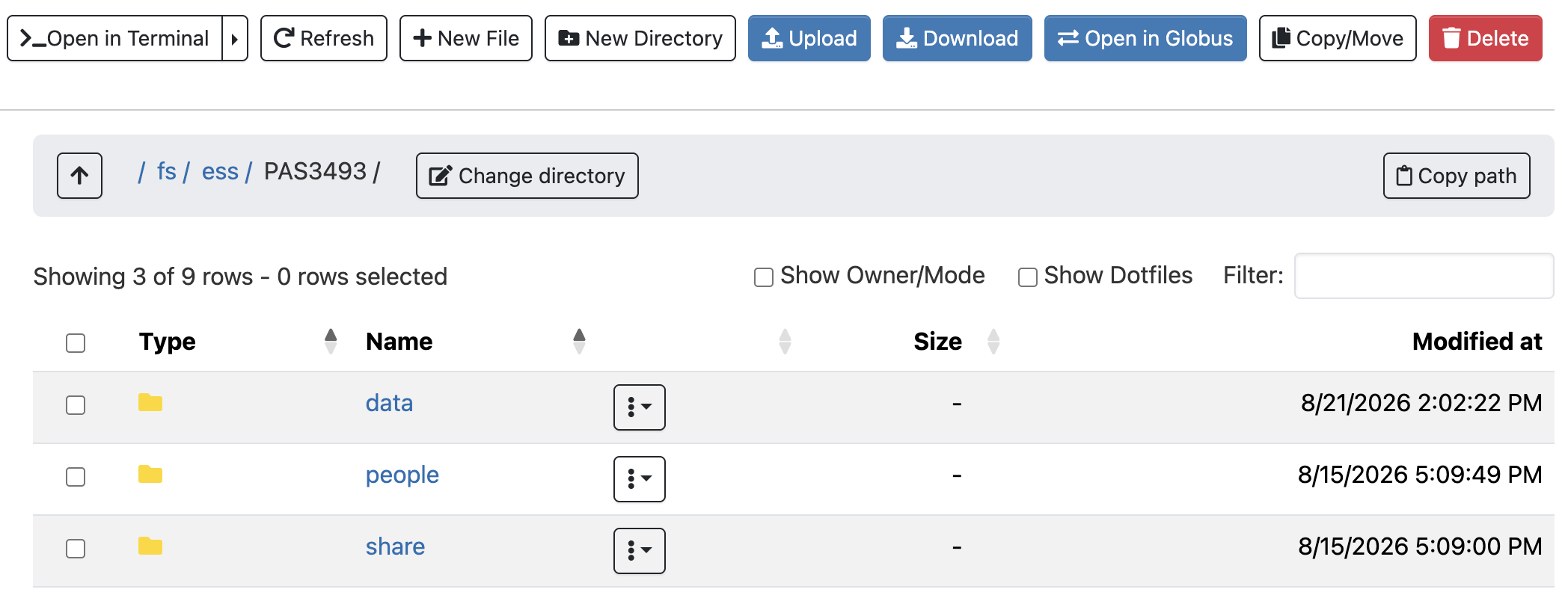Sort using the unlabeled column arrows
1568x607 pixels.
[x=785, y=342]
